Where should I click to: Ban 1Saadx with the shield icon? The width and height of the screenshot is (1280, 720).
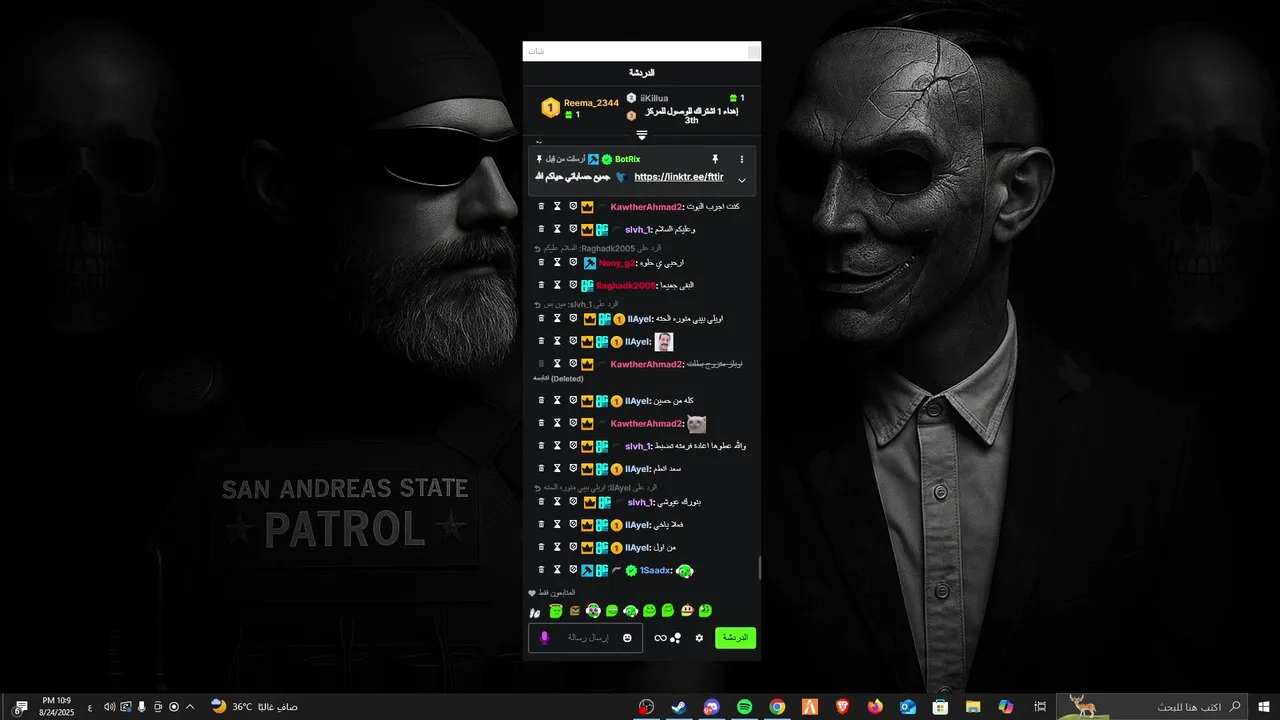573,570
